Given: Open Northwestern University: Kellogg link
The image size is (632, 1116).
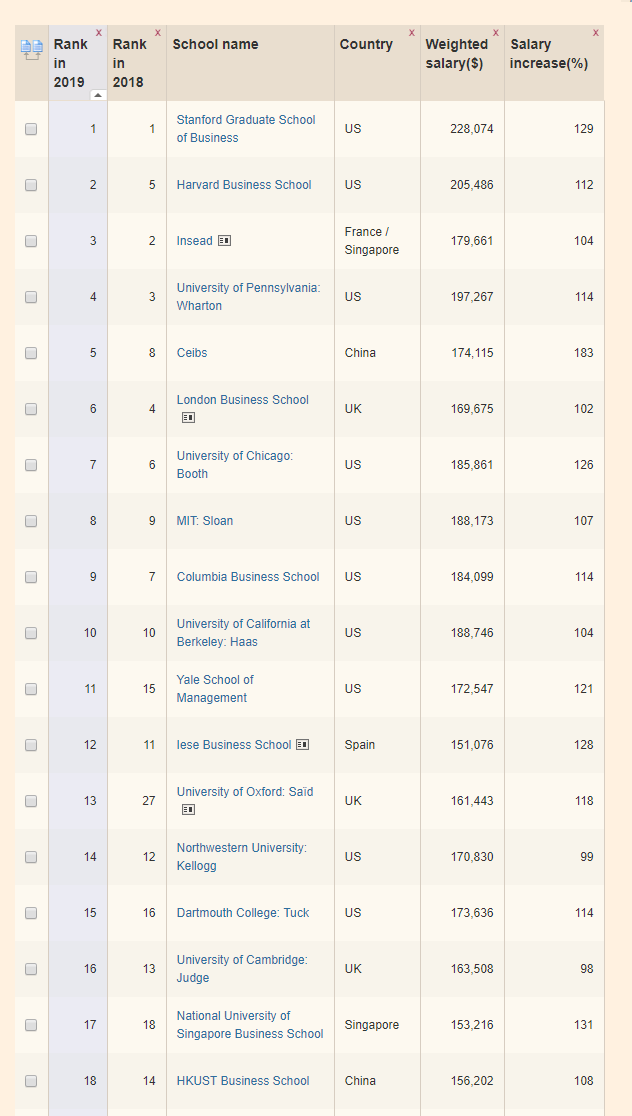Looking at the screenshot, I should tap(242, 857).
